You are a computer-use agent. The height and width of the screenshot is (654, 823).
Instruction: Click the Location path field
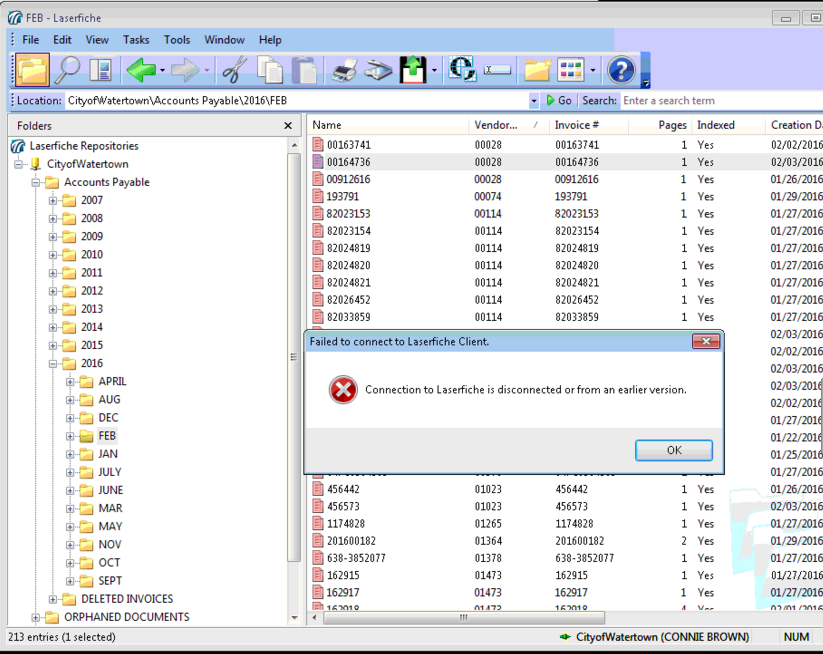coord(297,100)
